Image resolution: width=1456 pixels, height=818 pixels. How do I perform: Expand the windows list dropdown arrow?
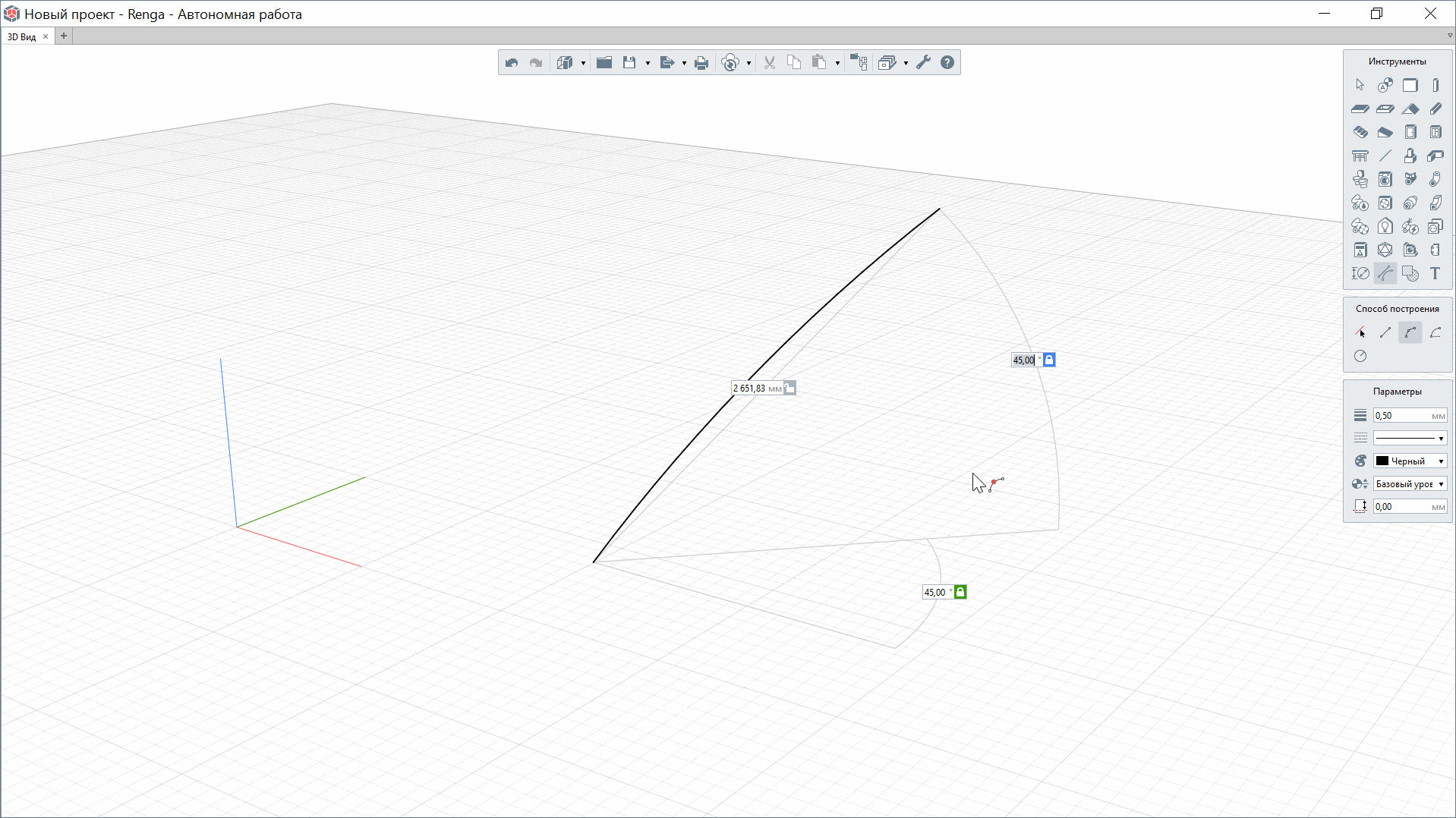906,64
